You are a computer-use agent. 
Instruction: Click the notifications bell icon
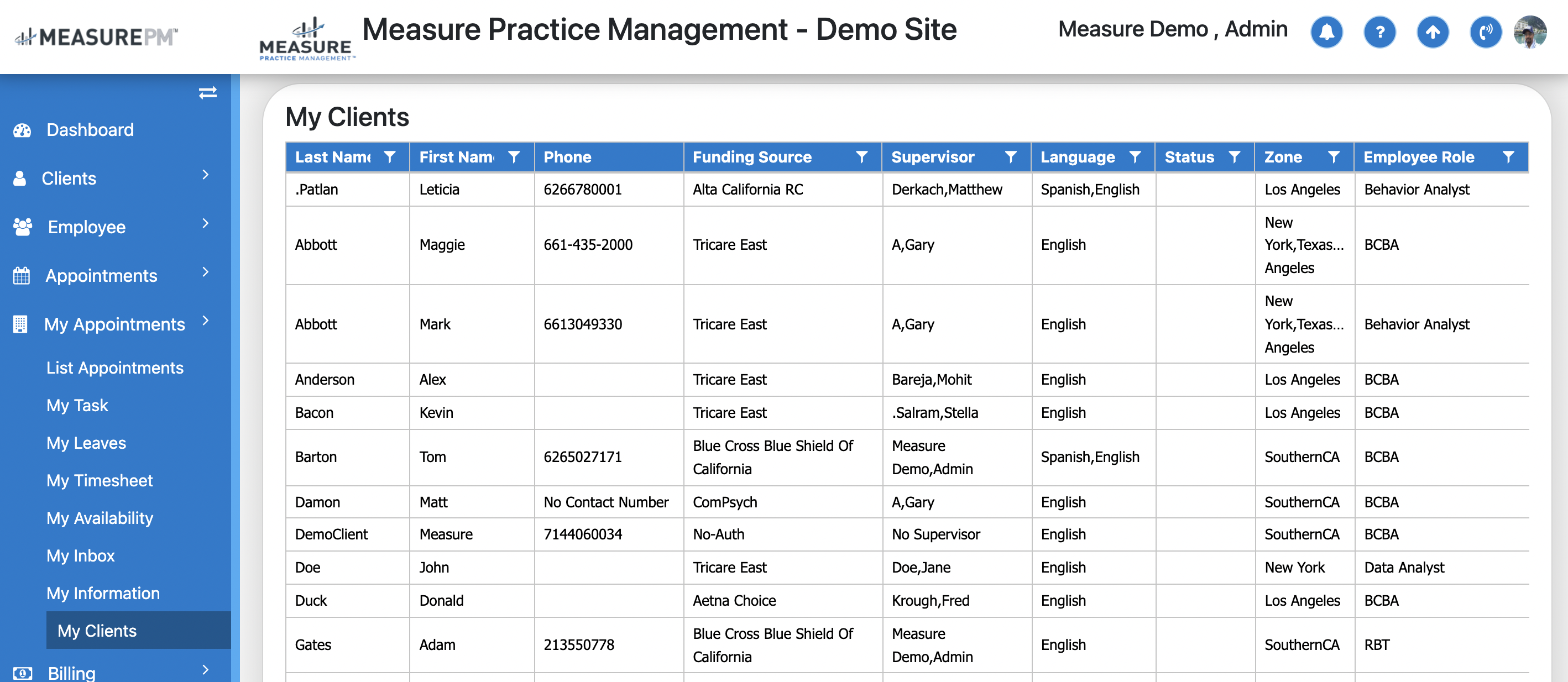pyautogui.click(x=1326, y=32)
